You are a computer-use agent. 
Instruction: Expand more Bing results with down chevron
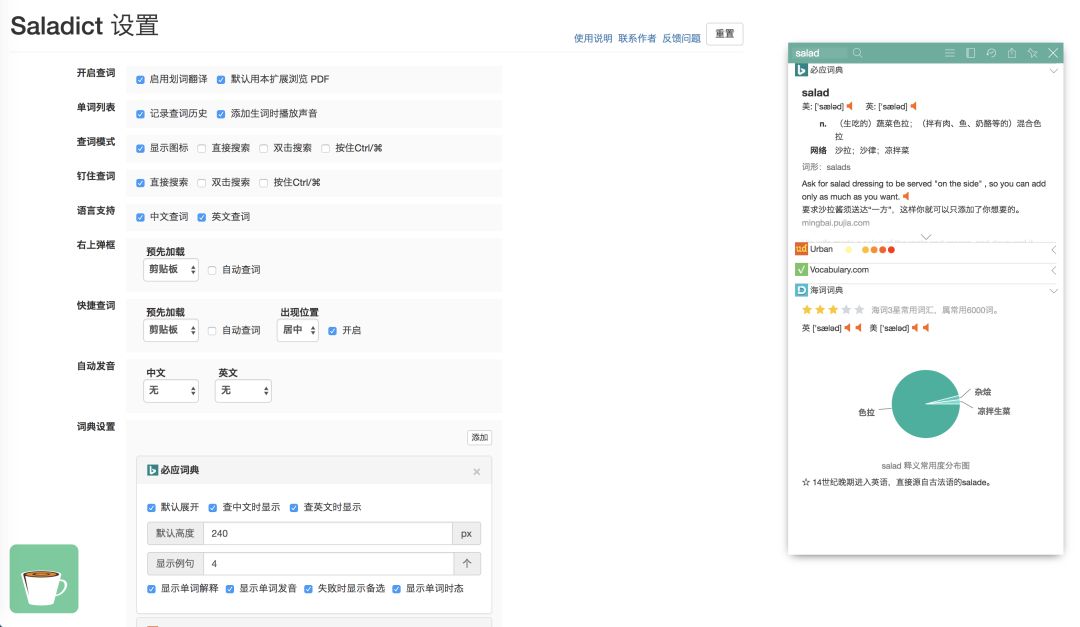coord(926,237)
